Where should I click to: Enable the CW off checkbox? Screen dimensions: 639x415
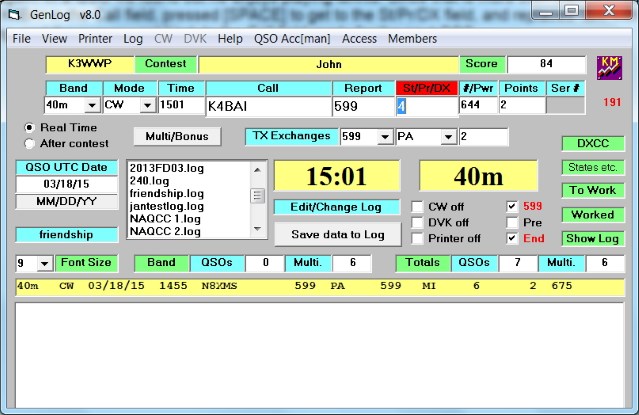click(x=419, y=207)
